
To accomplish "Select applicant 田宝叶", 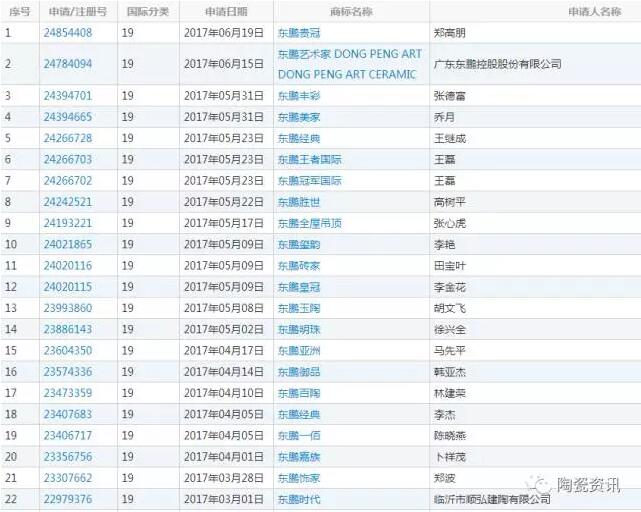I will [x=450, y=266].
